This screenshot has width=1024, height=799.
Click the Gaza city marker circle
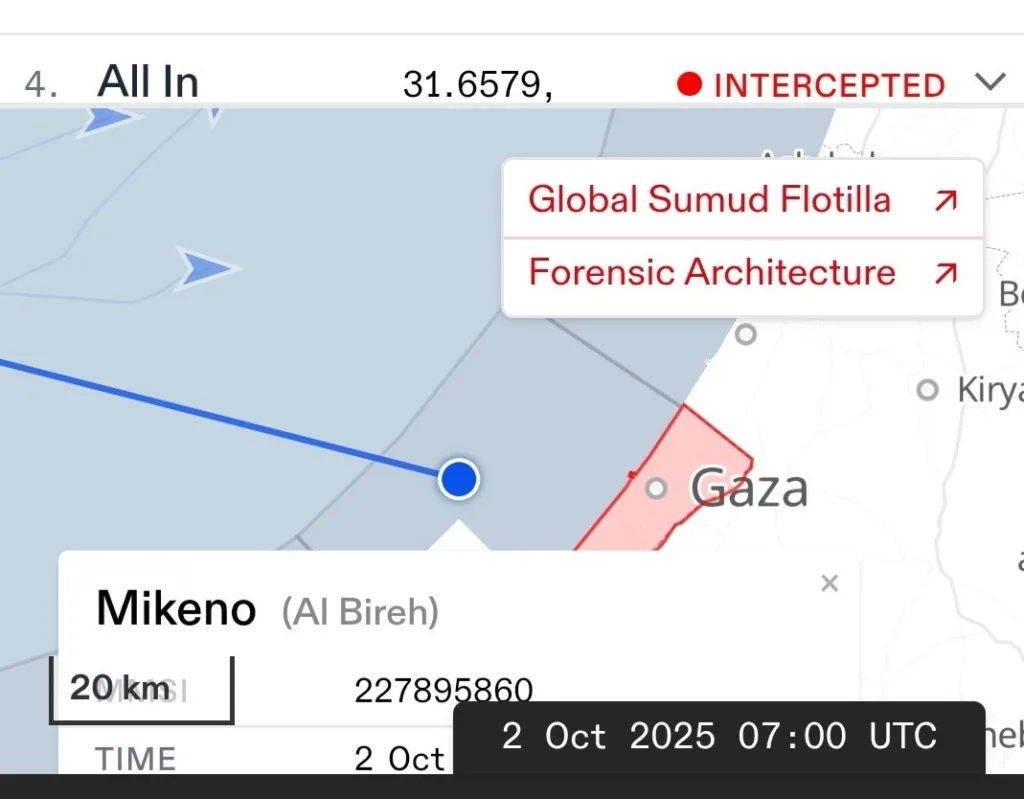point(656,488)
